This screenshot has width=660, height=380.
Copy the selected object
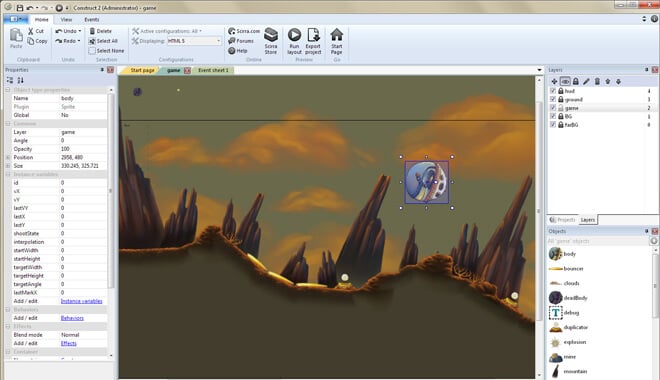click(37, 41)
